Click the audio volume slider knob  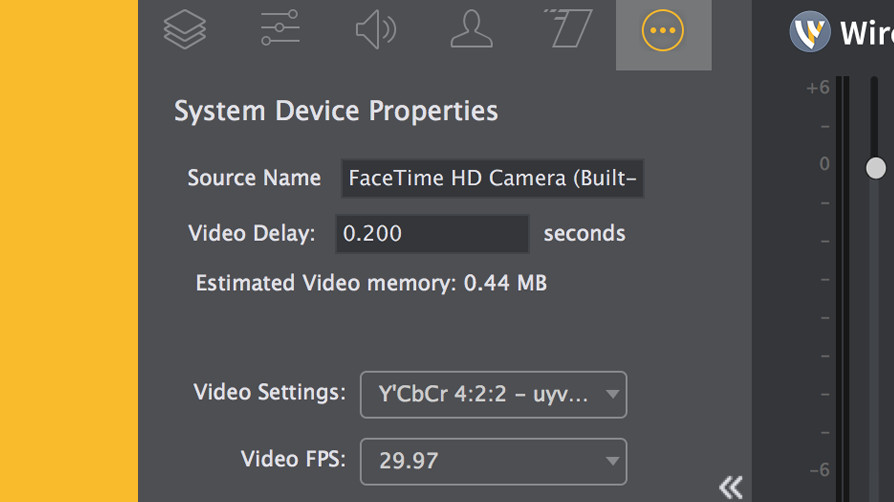pyautogui.click(x=876, y=168)
